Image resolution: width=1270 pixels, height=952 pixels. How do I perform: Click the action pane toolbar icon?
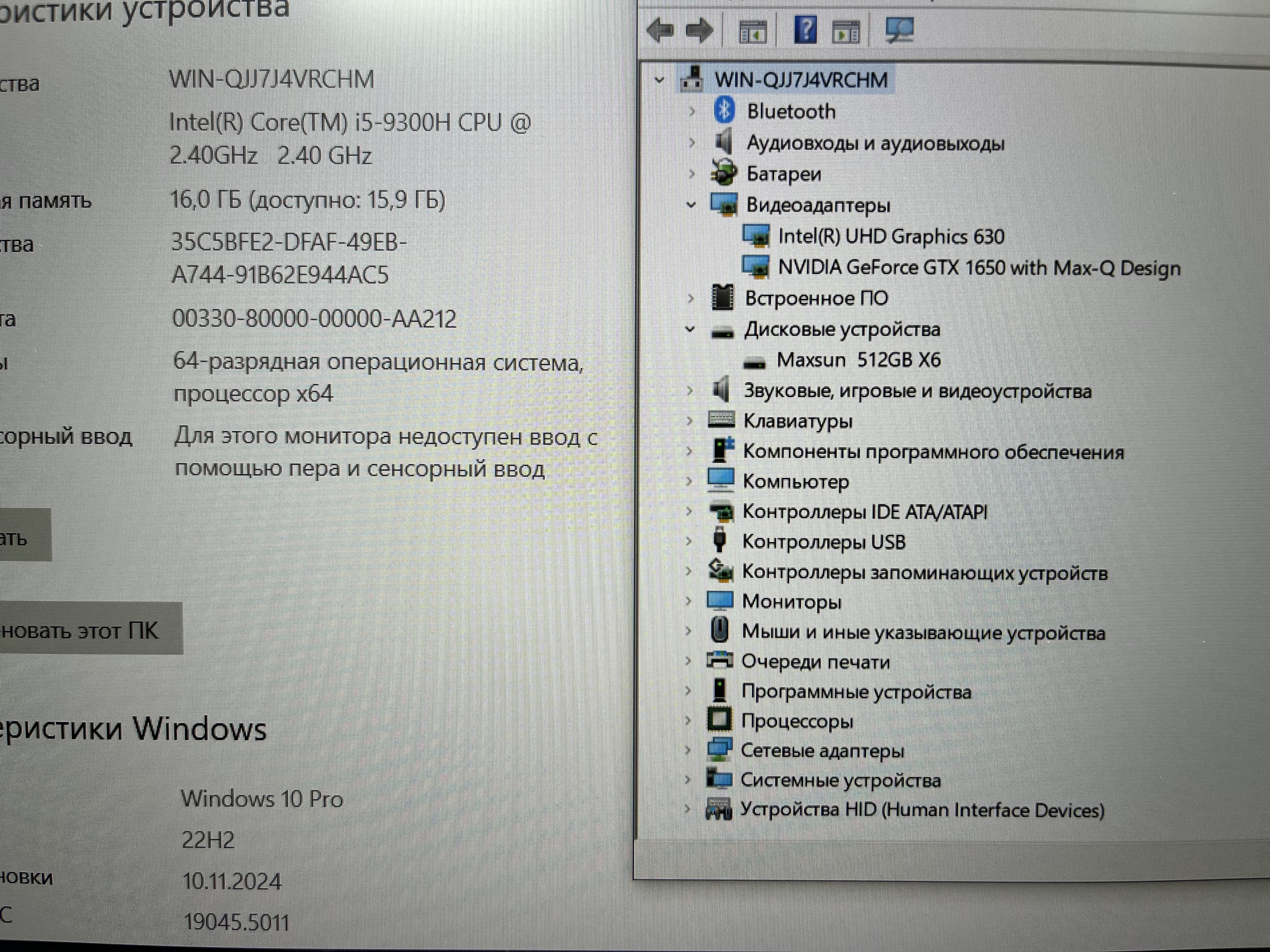846,31
